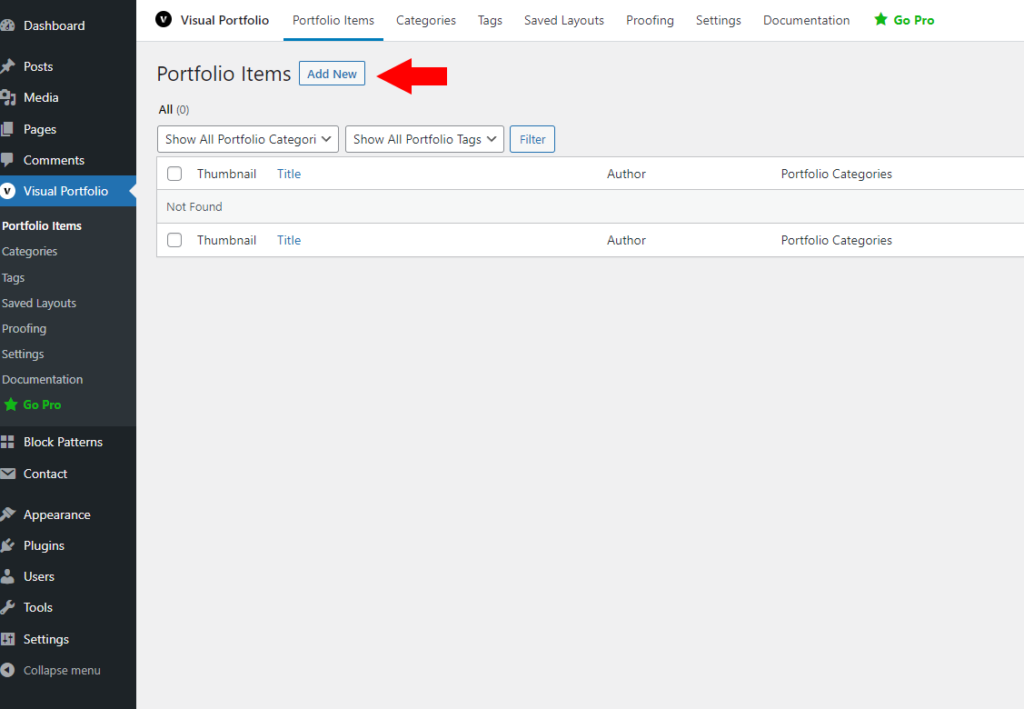Select Portfolio Items in sidebar submenu

tap(42, 226)
